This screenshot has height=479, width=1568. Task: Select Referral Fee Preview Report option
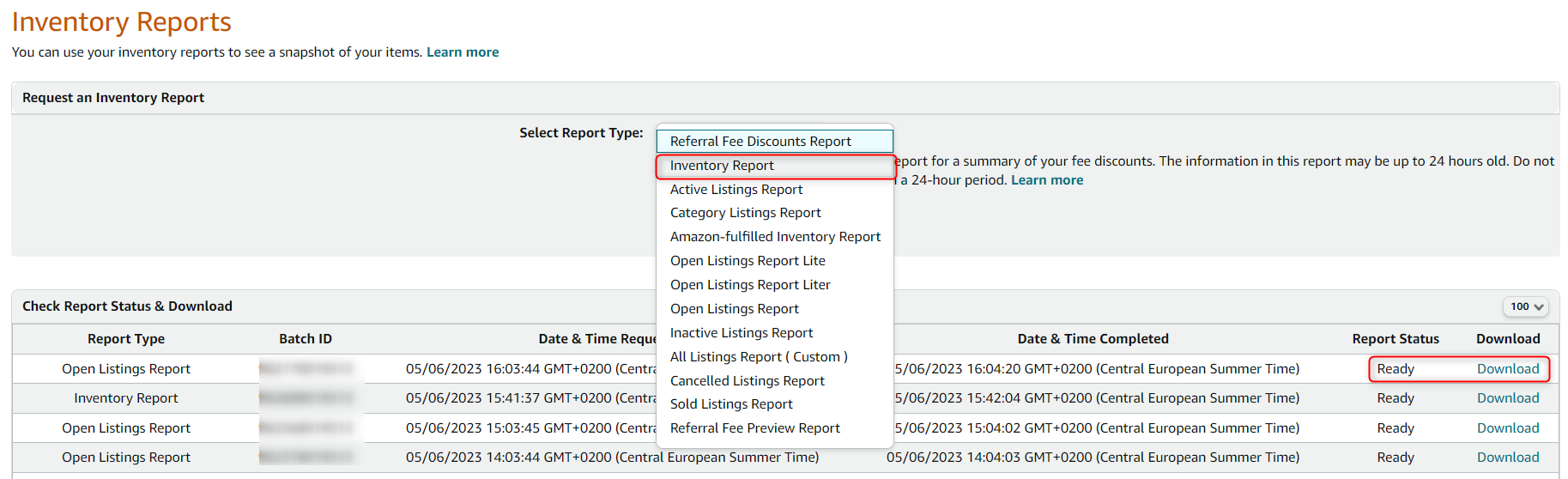pos(754,428)
